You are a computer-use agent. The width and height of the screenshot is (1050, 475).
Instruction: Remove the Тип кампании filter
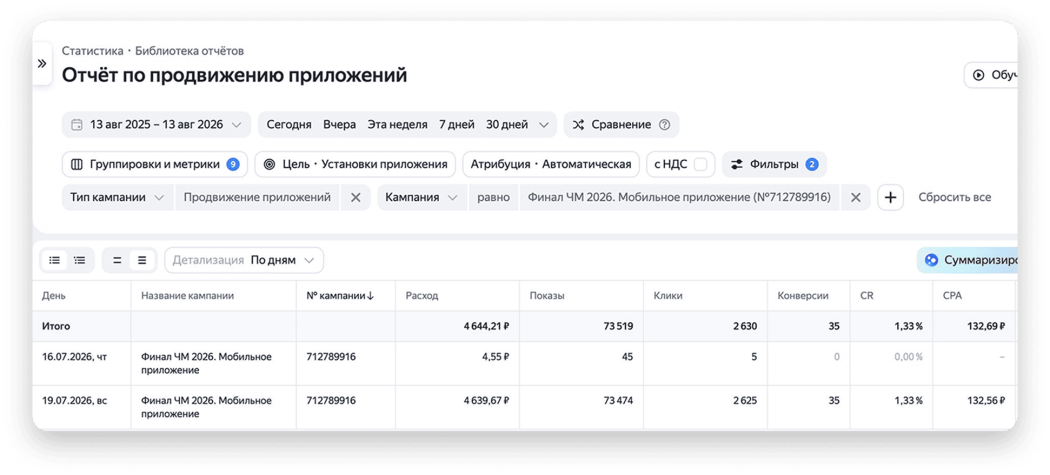pos(356,198)
